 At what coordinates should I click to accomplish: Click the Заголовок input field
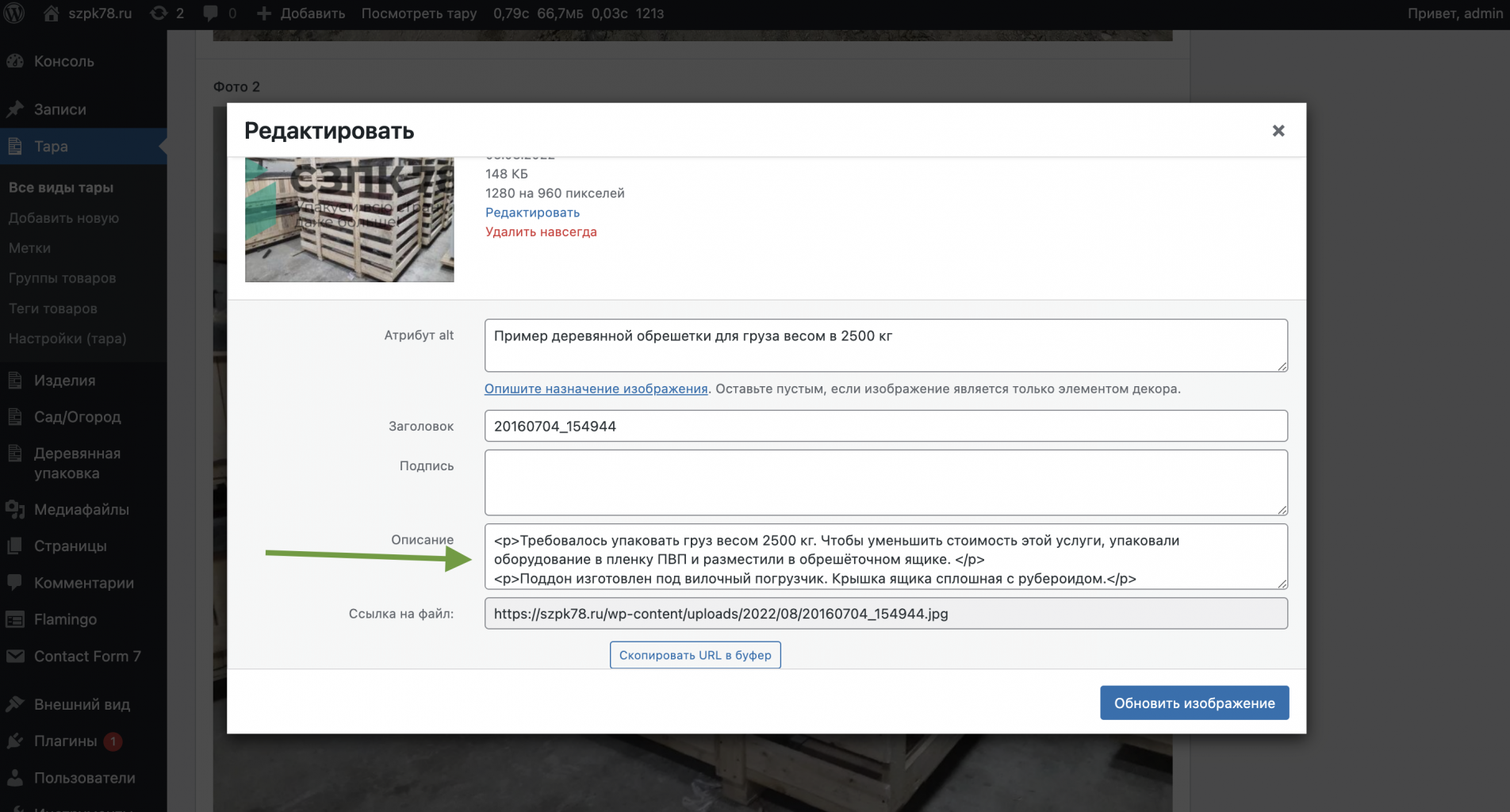(886, 426)
